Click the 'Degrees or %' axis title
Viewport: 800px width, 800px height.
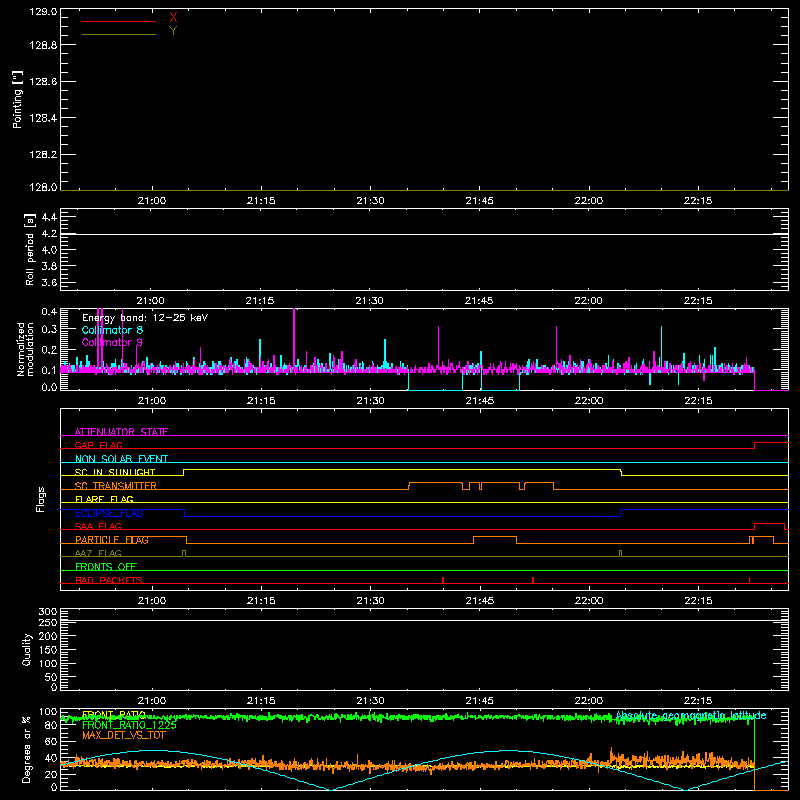click(26, 749)
